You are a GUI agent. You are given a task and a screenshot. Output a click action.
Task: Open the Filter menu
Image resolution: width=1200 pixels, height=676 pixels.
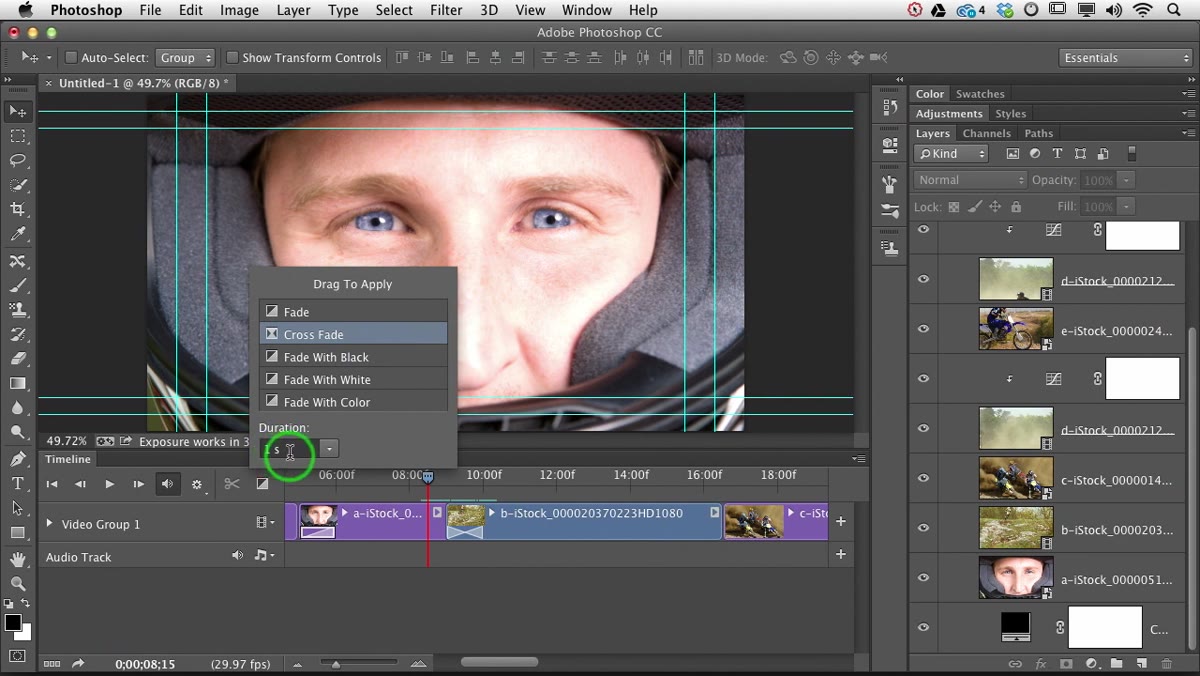pyautogui.click(x=446, y=10)
